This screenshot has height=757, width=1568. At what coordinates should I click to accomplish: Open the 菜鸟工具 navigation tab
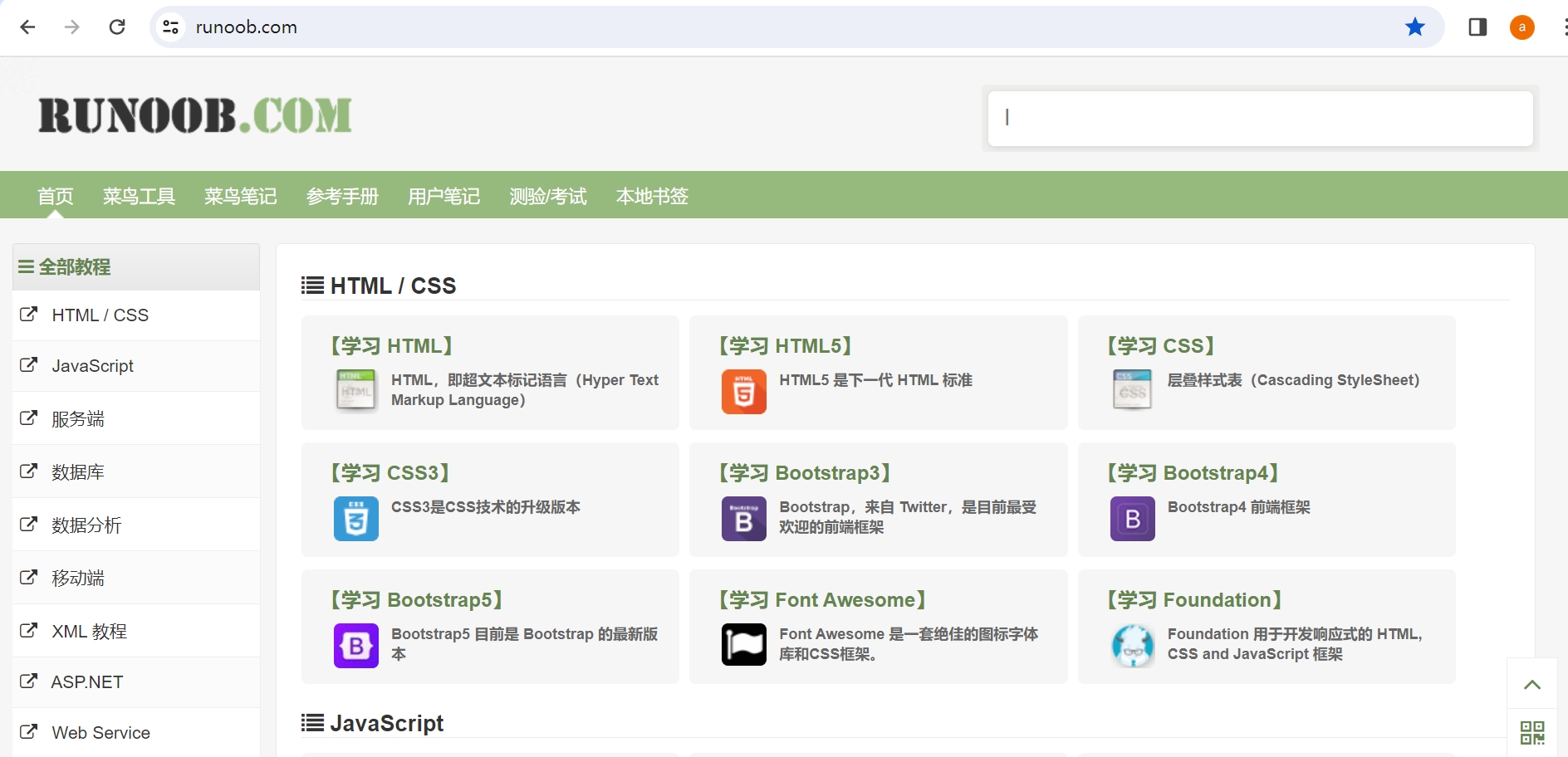tap(139, 197)
